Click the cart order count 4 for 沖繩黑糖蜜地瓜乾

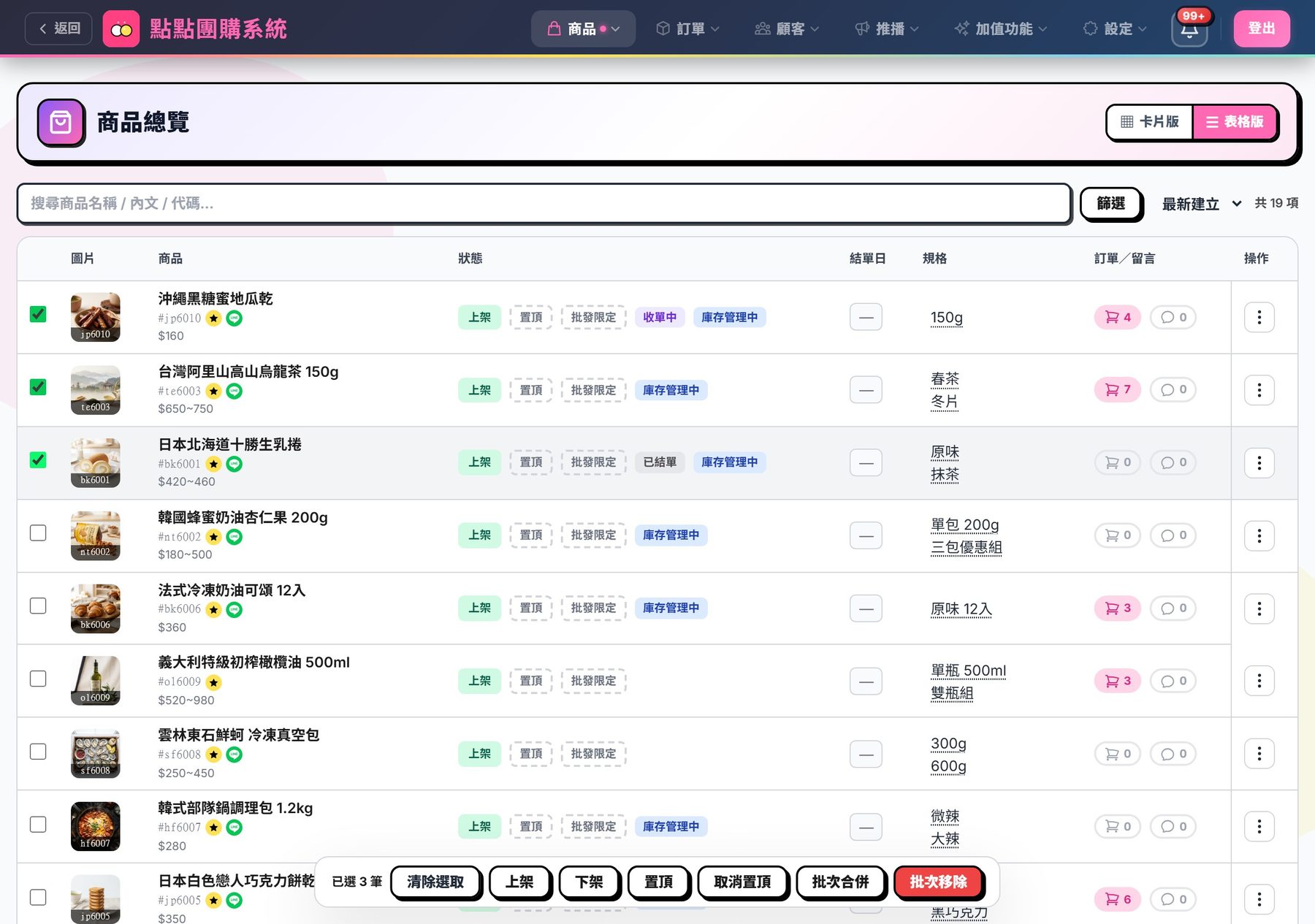pos(1117,317)
